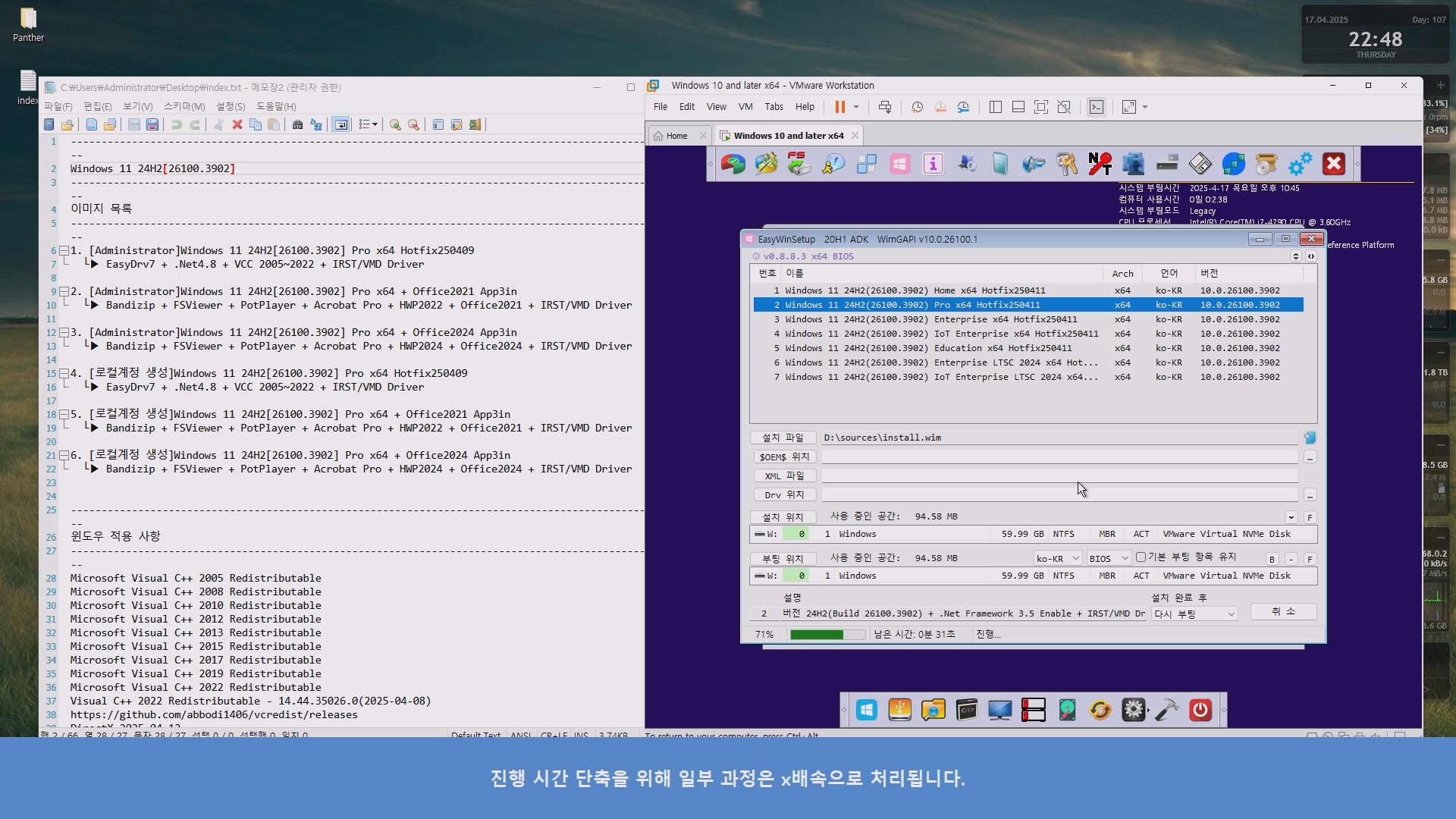The width and height of the screenshot is (1456, 819).
Task: Click the NT password key icon
Action: 1100,164
